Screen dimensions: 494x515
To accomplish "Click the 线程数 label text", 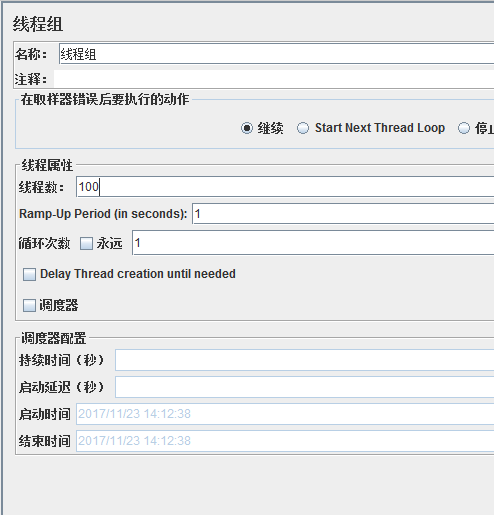I will point(41,187).
